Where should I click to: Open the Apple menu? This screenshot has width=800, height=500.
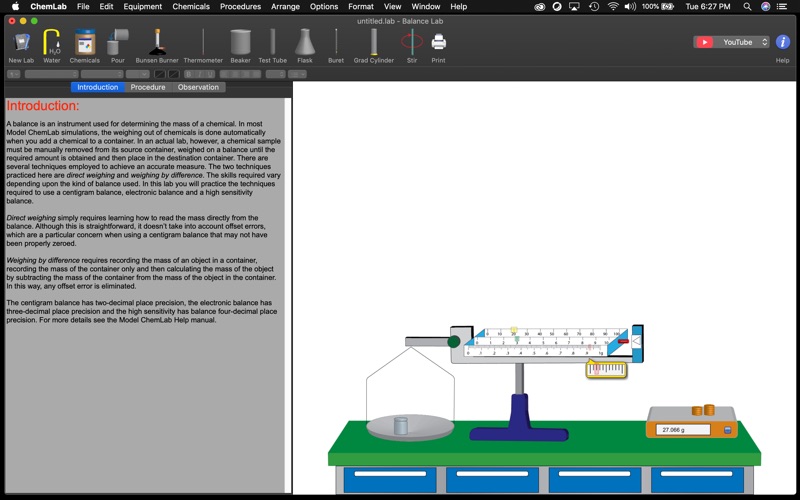(15, 7)
